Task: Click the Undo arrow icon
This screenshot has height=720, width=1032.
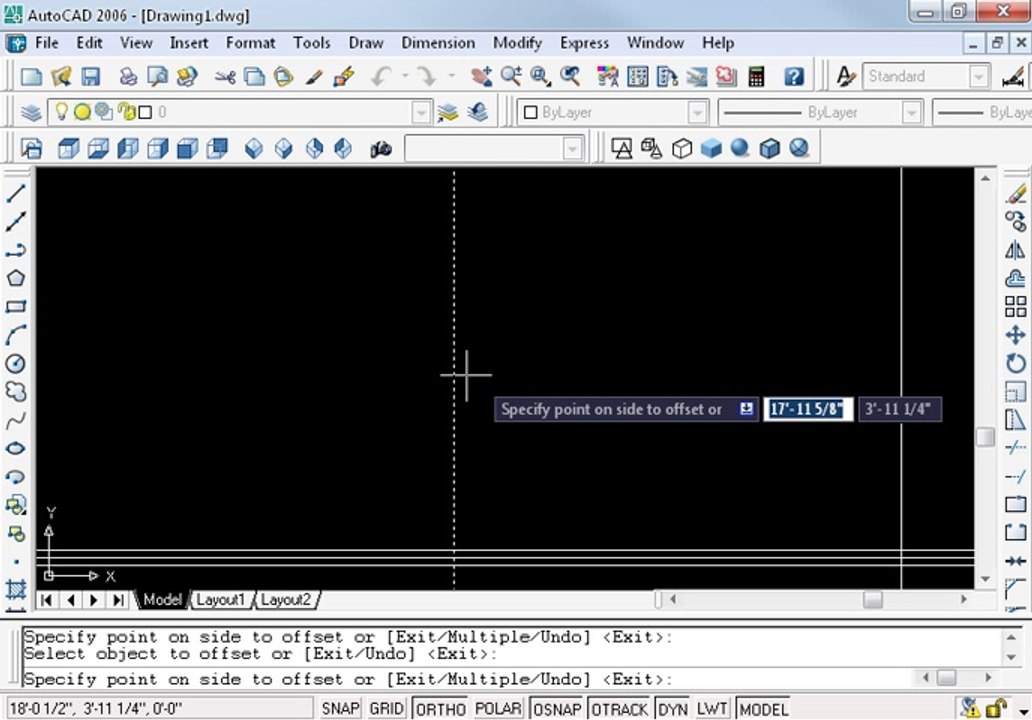Action: pos(382,76)
